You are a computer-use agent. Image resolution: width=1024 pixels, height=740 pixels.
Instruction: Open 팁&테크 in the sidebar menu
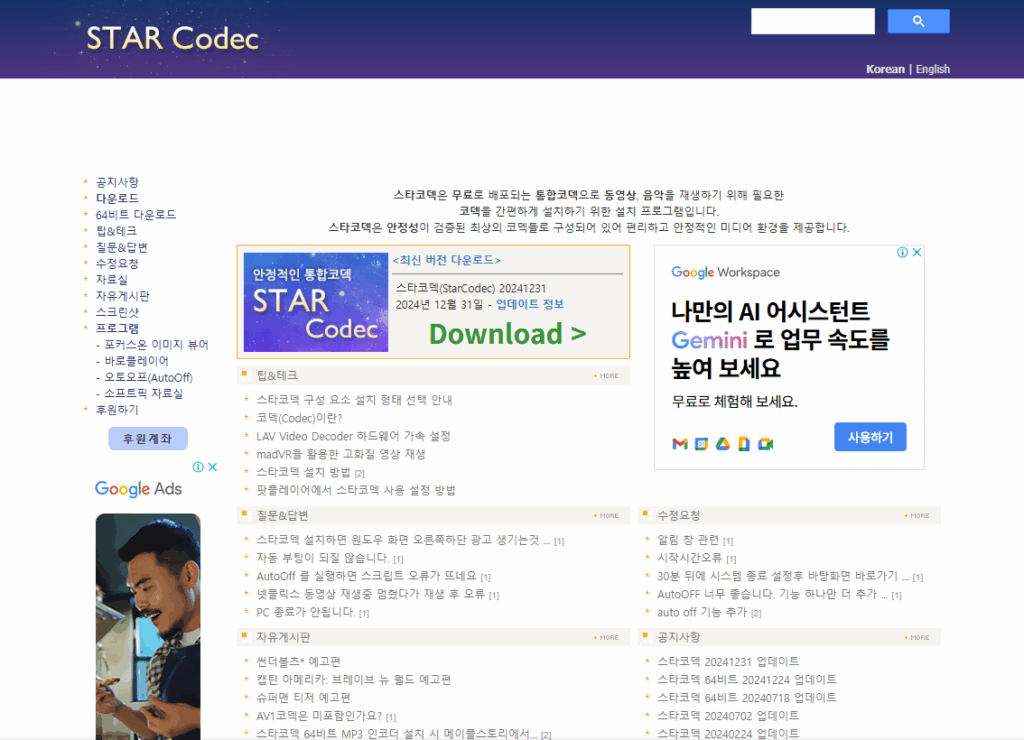click(116, 231)
